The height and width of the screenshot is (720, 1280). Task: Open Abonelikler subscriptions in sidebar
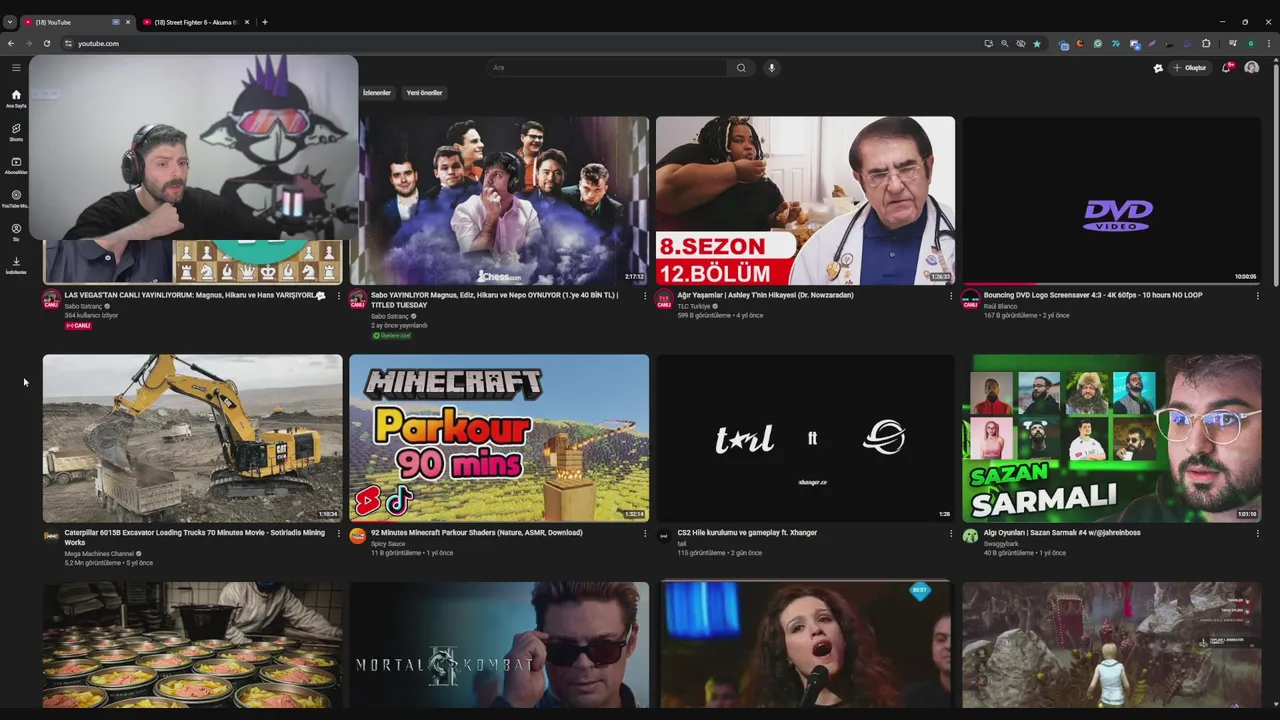click(16, 165)
